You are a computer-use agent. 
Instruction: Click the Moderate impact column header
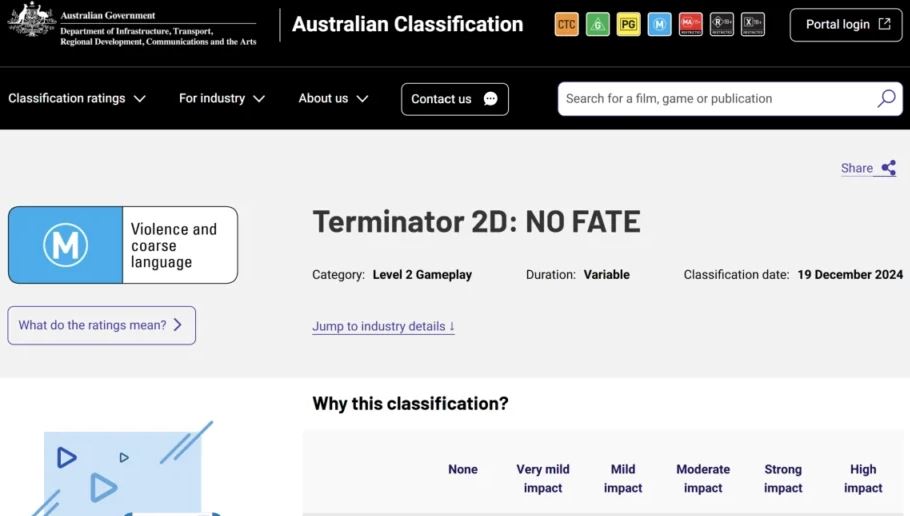click(x=703, y=478)
